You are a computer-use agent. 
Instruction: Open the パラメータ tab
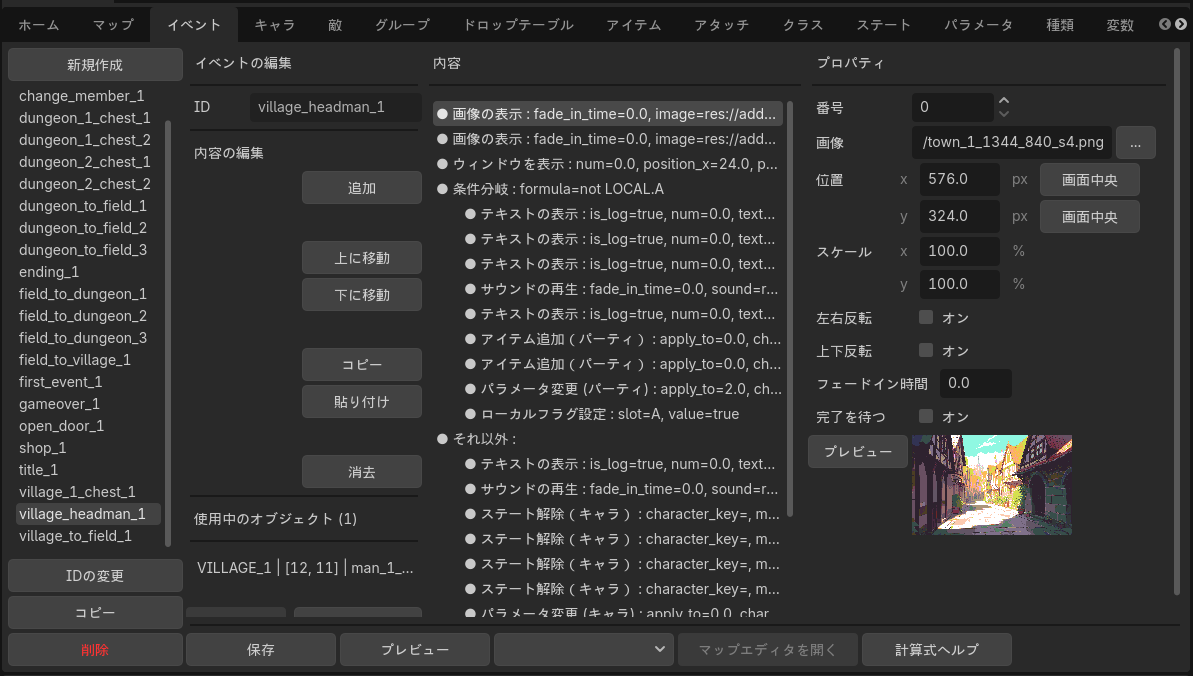pyautogui.click(x=978, y=25)
